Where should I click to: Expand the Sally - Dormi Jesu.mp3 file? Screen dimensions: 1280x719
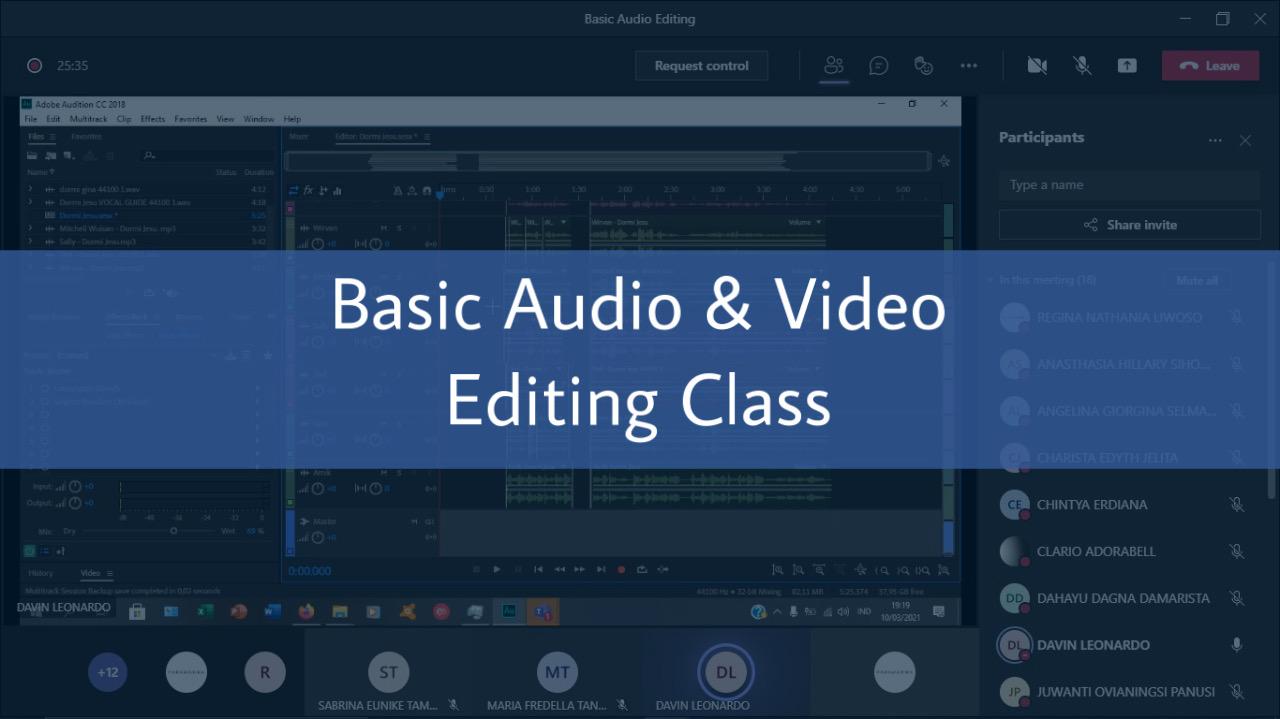coord(30,241)
